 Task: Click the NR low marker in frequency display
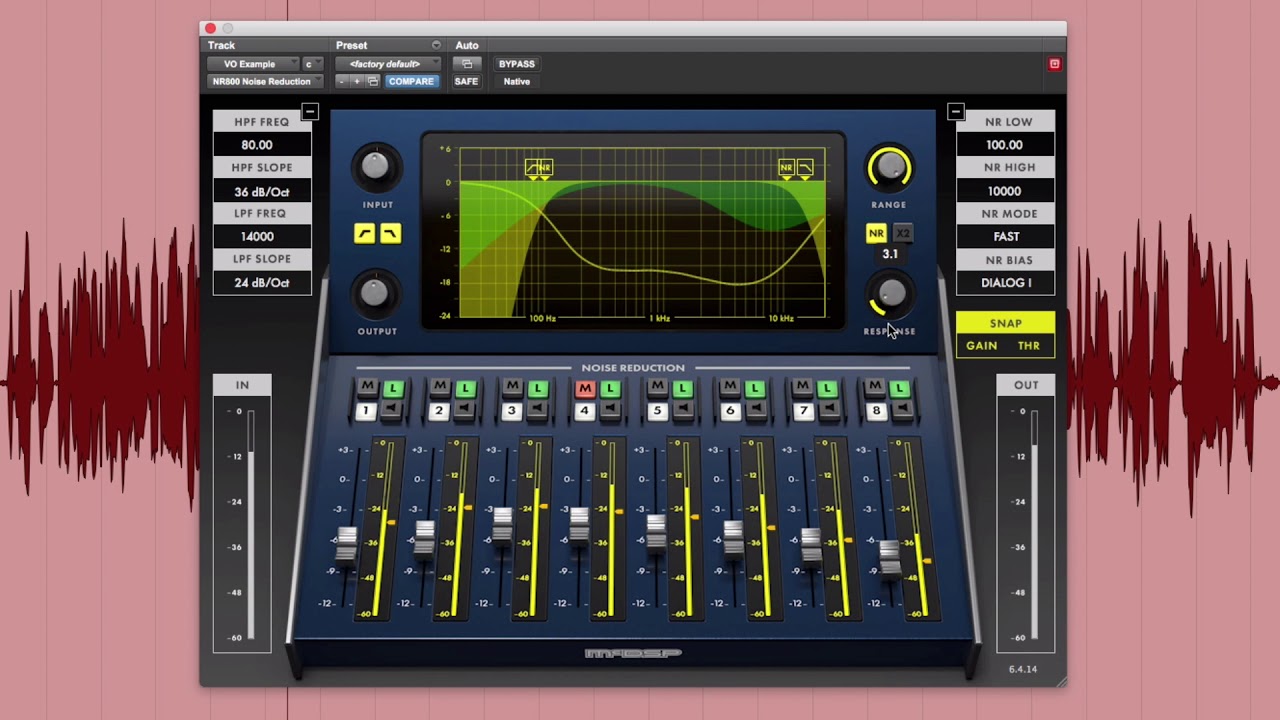pos(545,167)
